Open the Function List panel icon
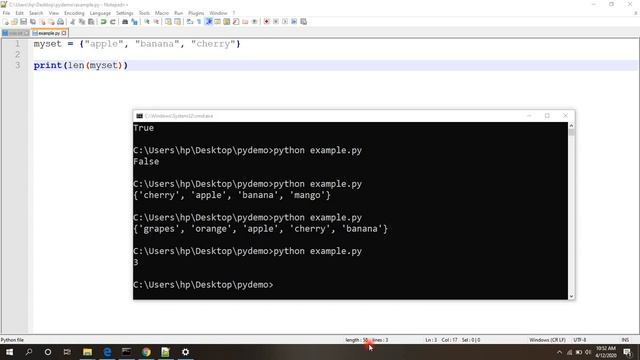 pos(236,22)
